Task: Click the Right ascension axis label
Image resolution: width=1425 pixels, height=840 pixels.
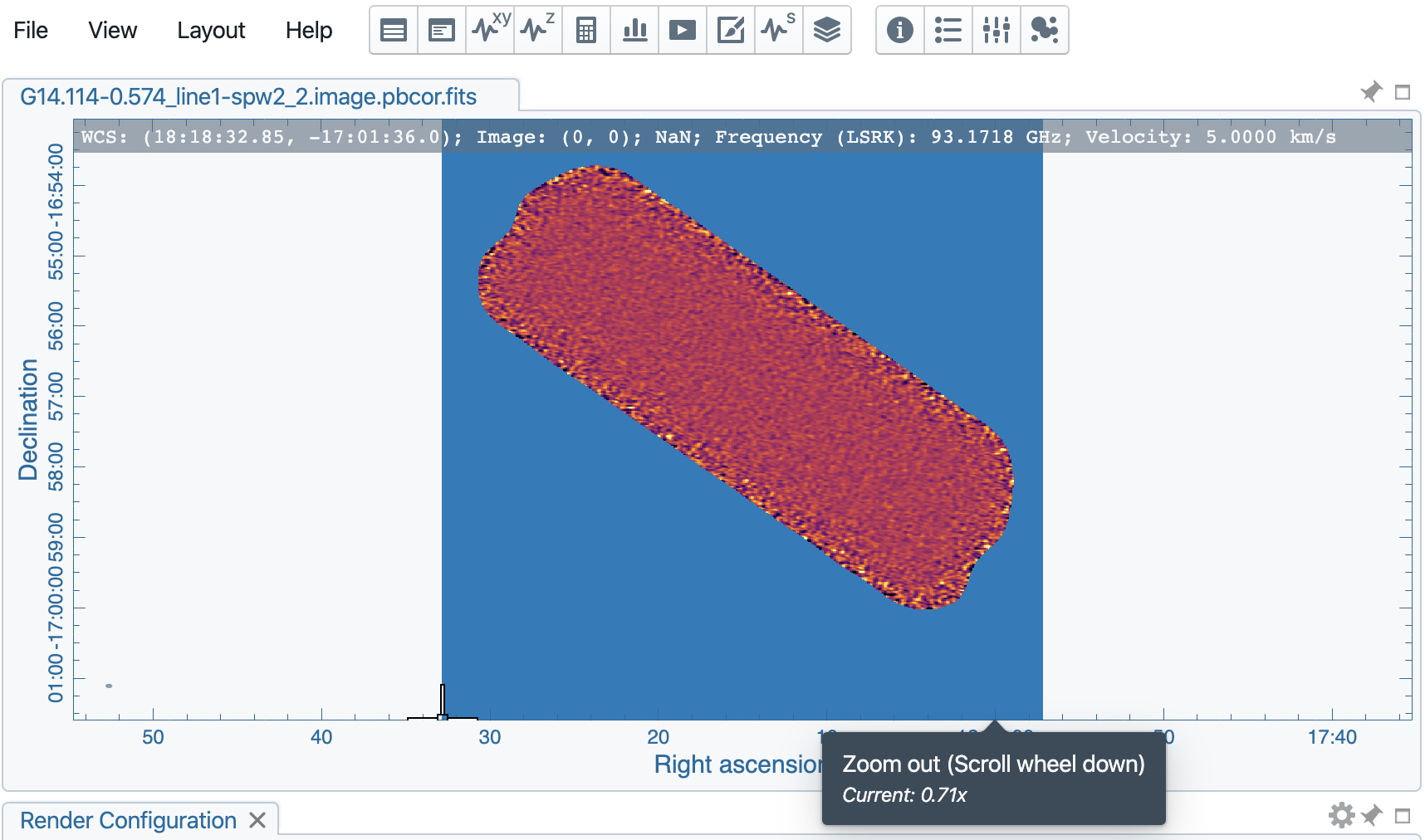Action: [737, 764]
